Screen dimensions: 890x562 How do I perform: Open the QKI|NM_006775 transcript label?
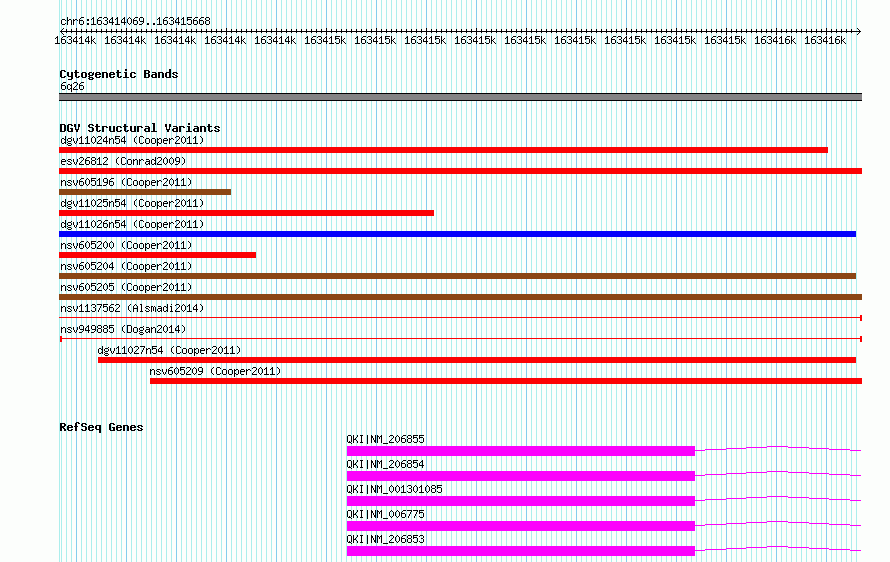point(385,514)
